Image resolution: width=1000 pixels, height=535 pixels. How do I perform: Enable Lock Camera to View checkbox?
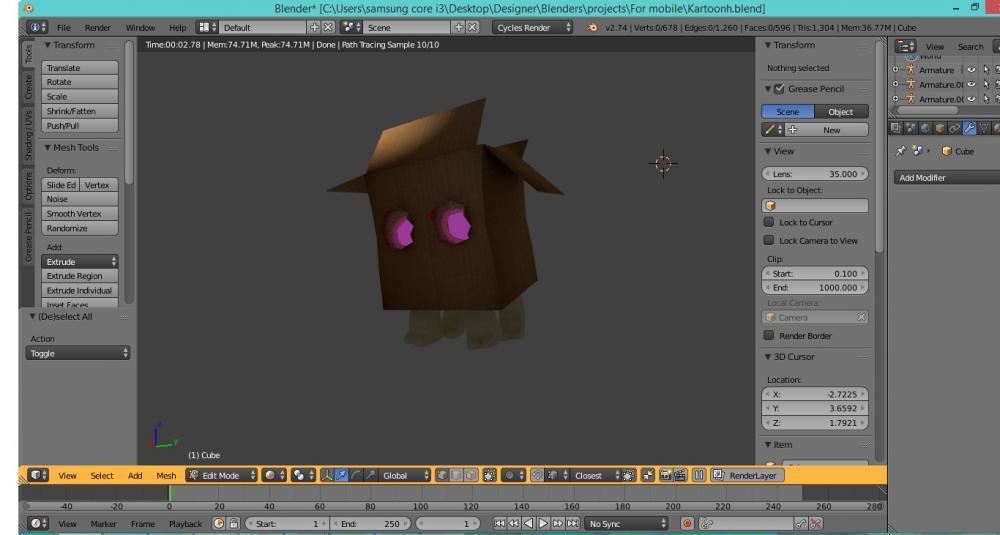[x=769, y=241]
